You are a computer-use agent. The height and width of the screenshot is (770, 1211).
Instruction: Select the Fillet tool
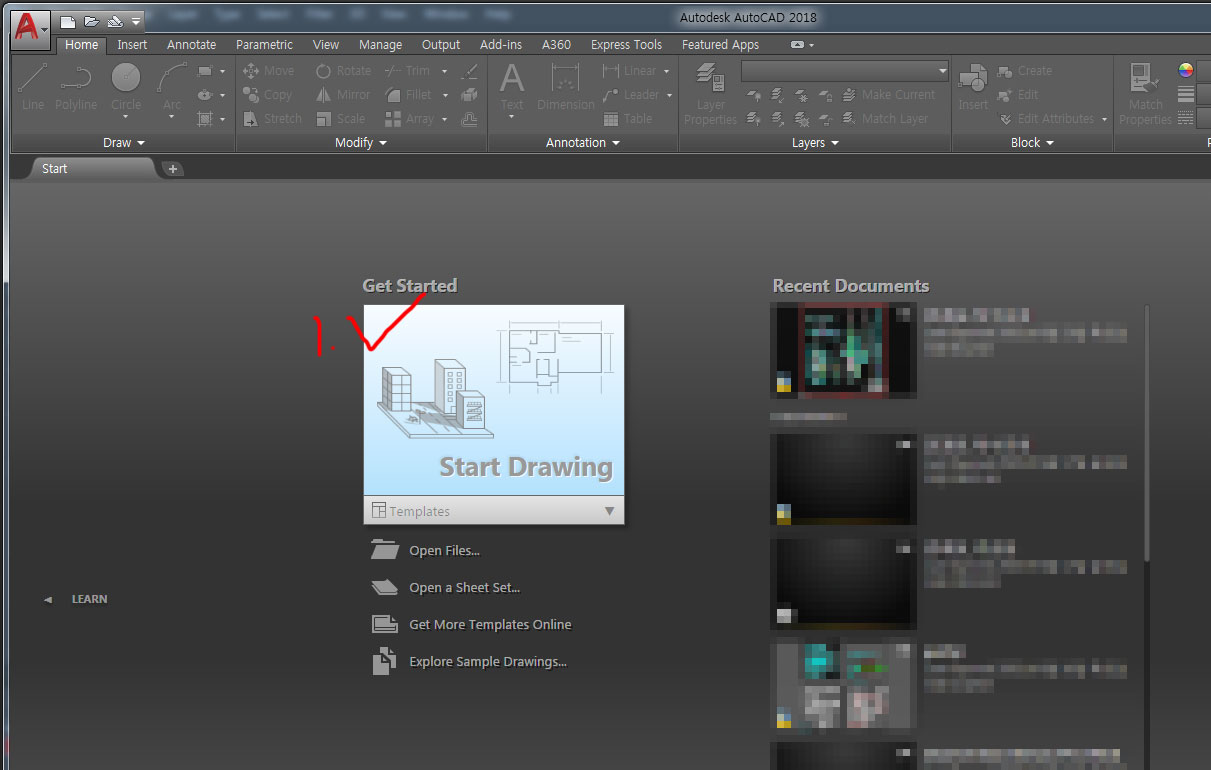408,95
